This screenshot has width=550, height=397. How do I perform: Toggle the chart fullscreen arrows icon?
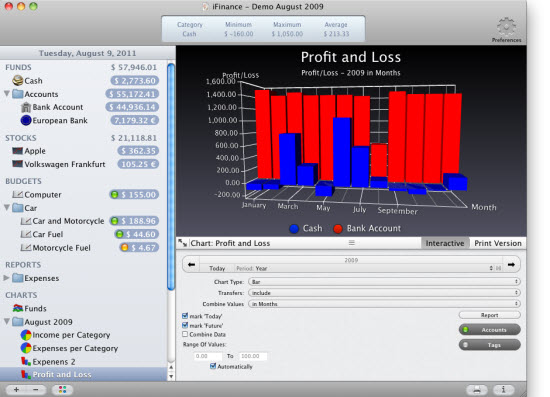point(182,243)
